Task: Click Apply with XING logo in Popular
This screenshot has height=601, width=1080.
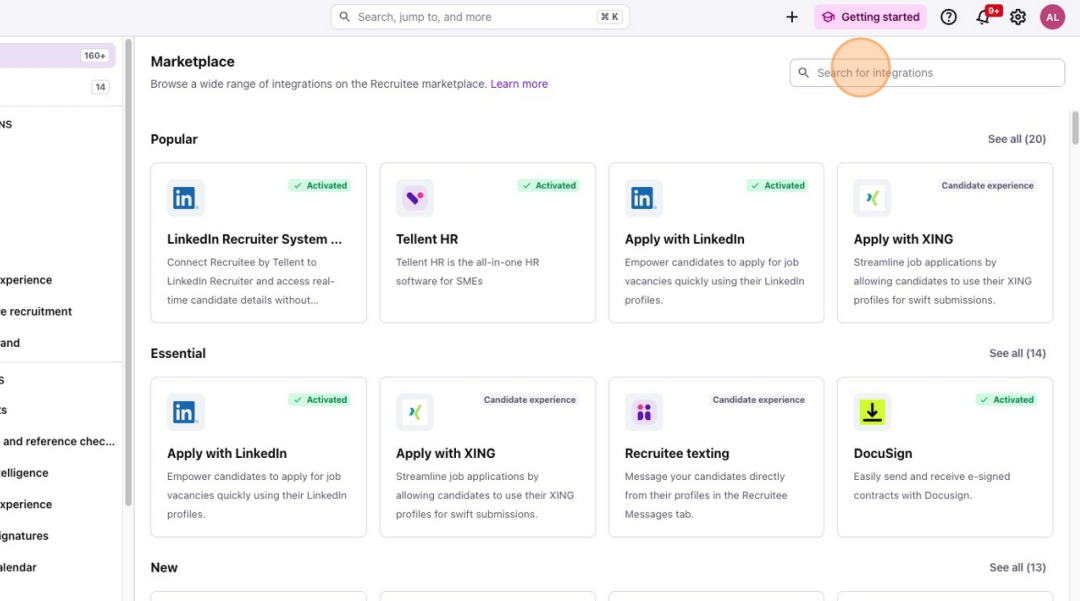Action: [x=872, y=198]
